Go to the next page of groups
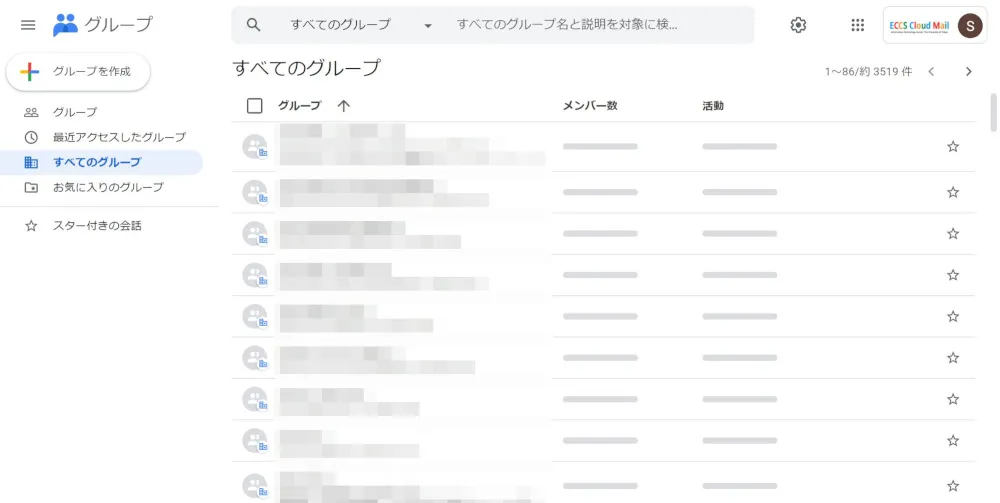This screenshot has height=503, width=1000. pyautogui.click(x=968, y=72)
